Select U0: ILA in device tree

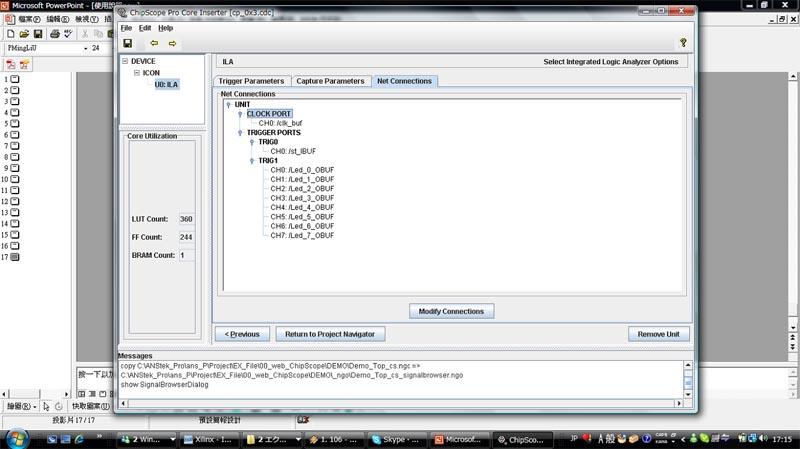(166, 85)
